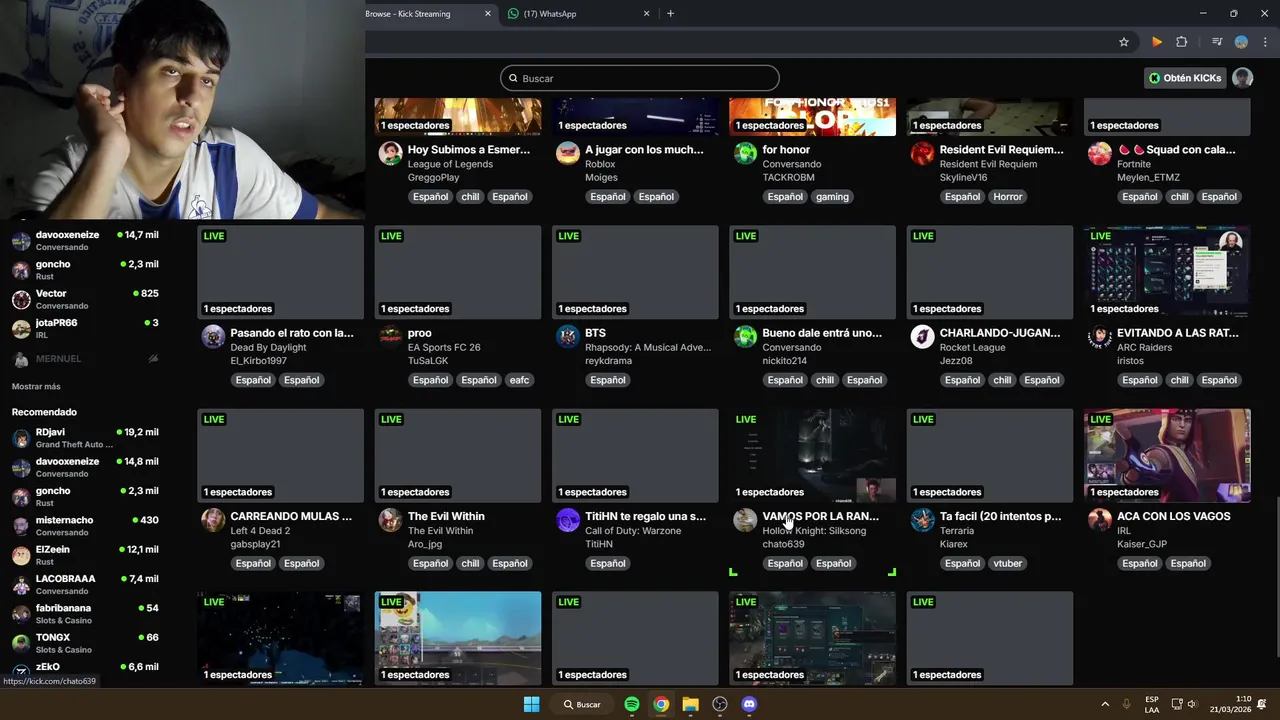This screenshot has height=720, width=1280.
Task: Click the Meylen_ETMZ streamer avatar
Action: point(1100,153)
